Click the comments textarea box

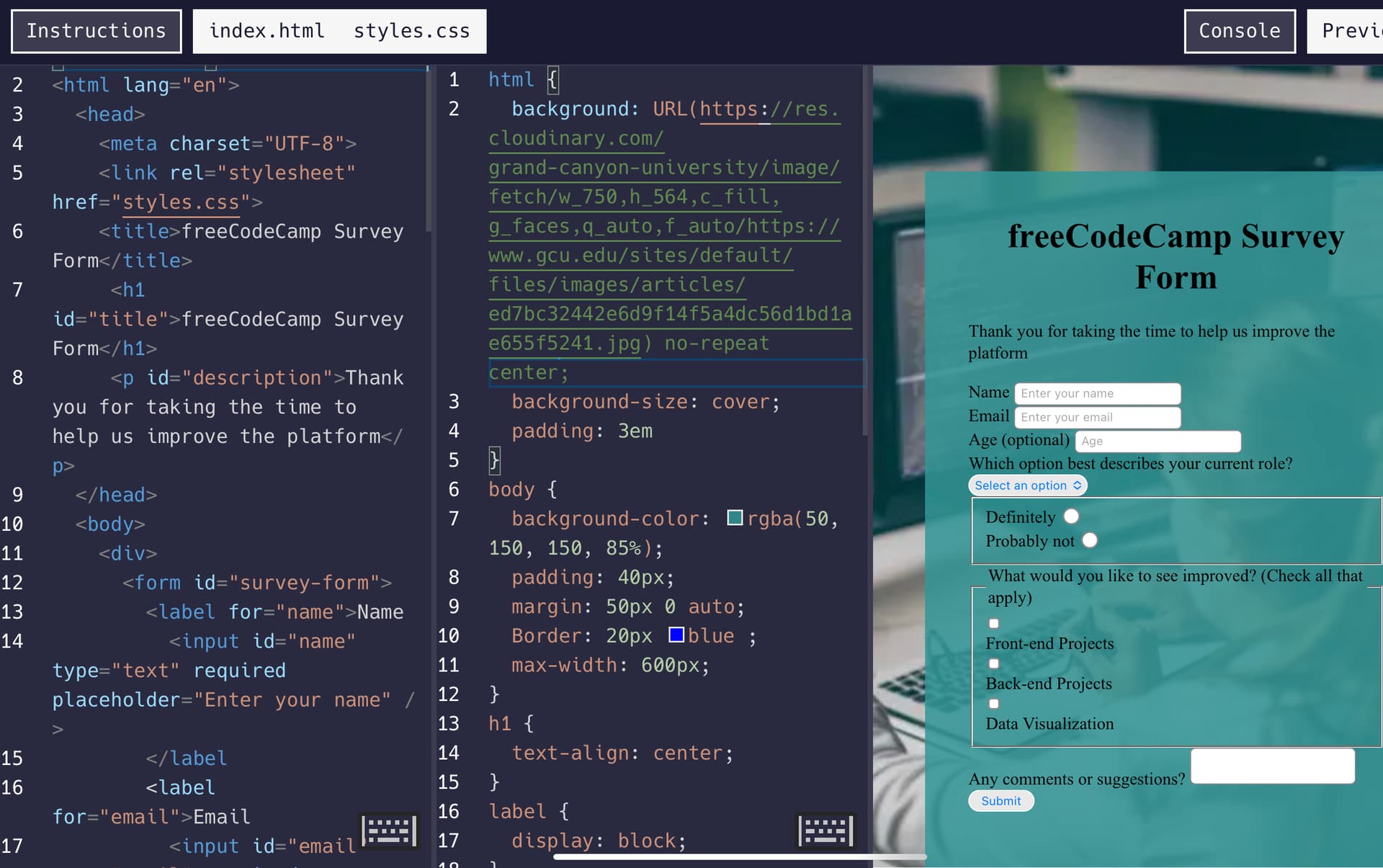coord(1272,766)
